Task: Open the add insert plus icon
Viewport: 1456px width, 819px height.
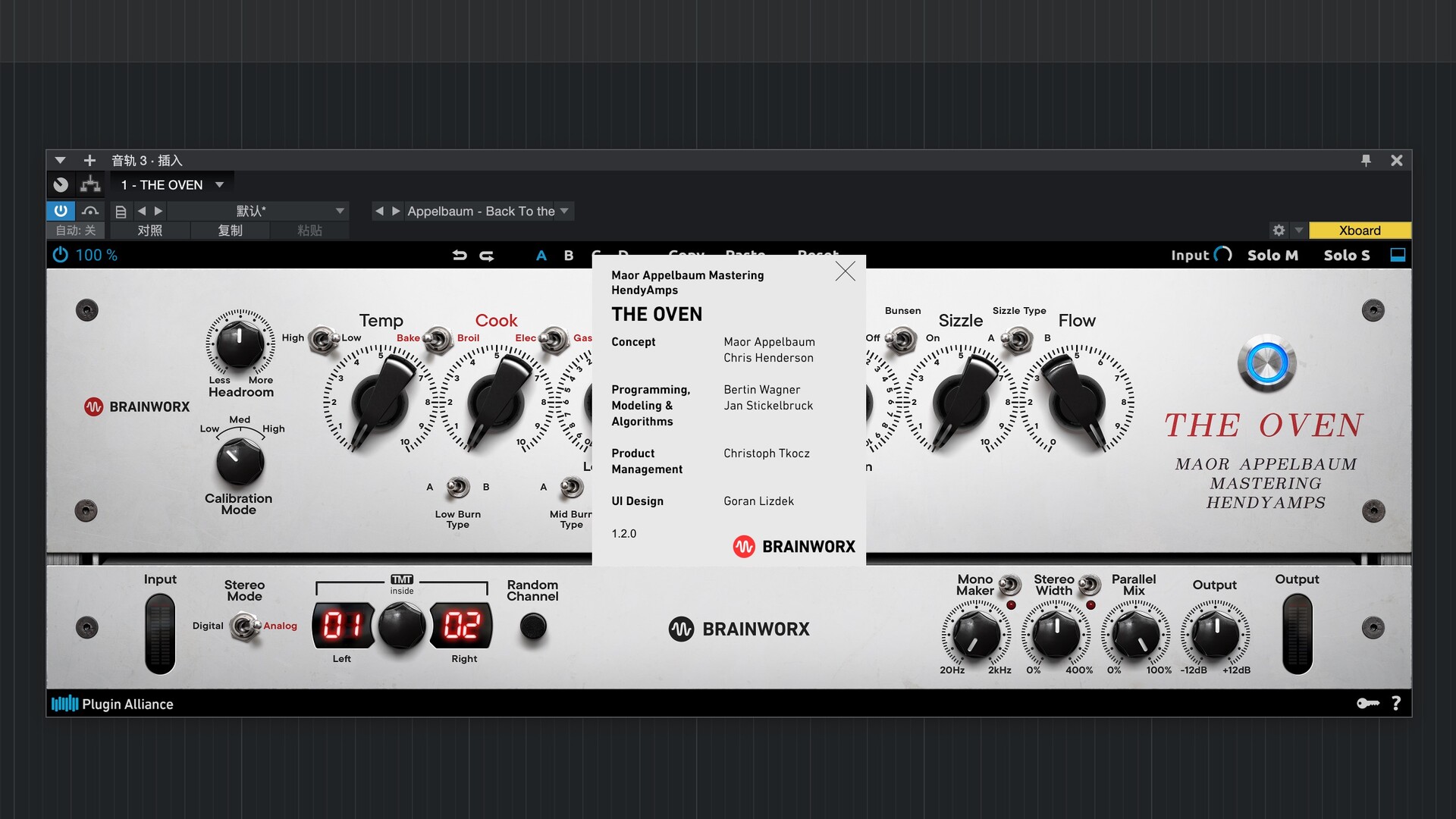Action: tap(89, 160)
